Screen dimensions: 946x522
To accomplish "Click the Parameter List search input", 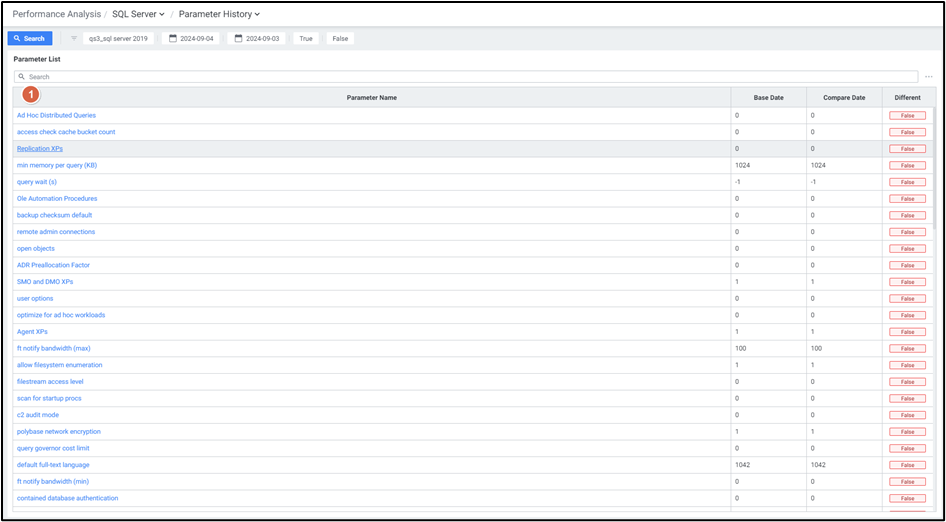I will click(x=470, y=77).
